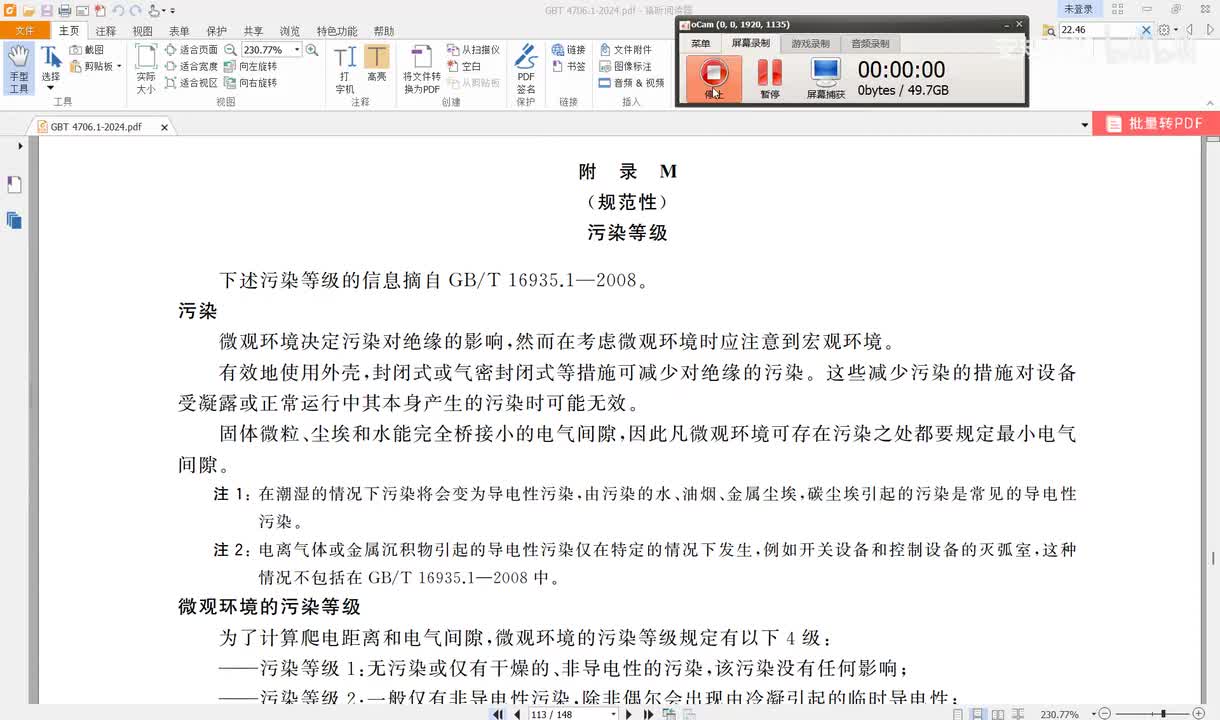1220x720 pixels.
Task: Switch to Audio Recording (音频录制) tab in oCam
Action: coord(870,43)
